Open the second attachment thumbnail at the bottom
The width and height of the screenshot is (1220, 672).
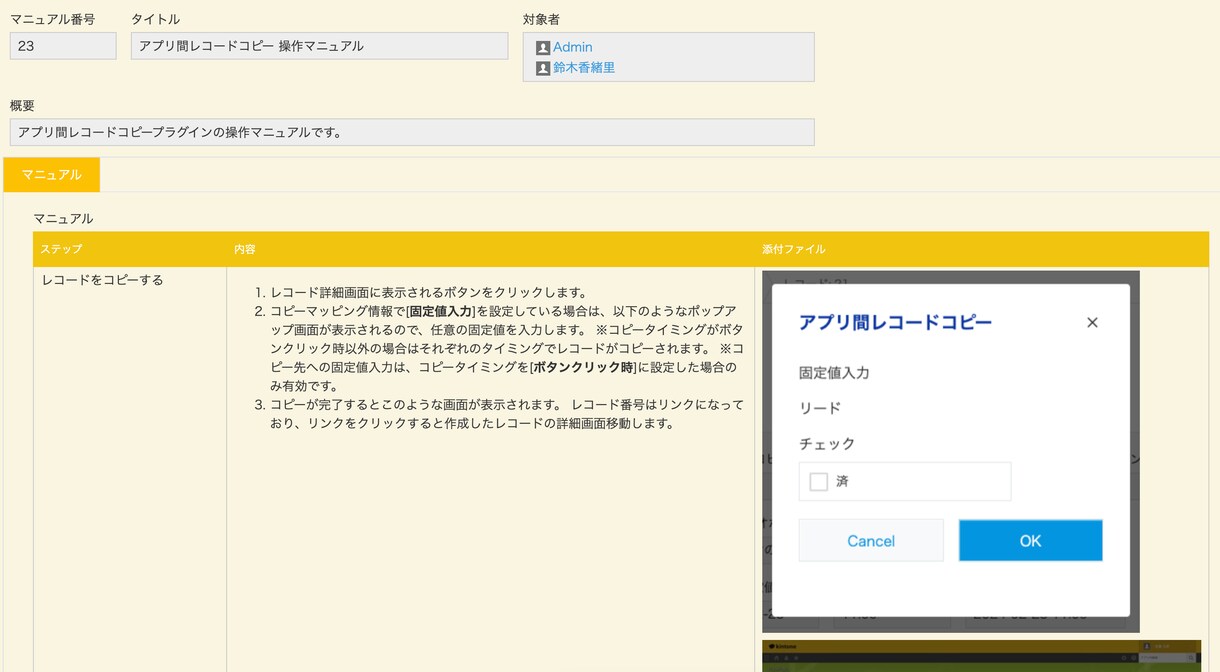[x=981, y=656]
